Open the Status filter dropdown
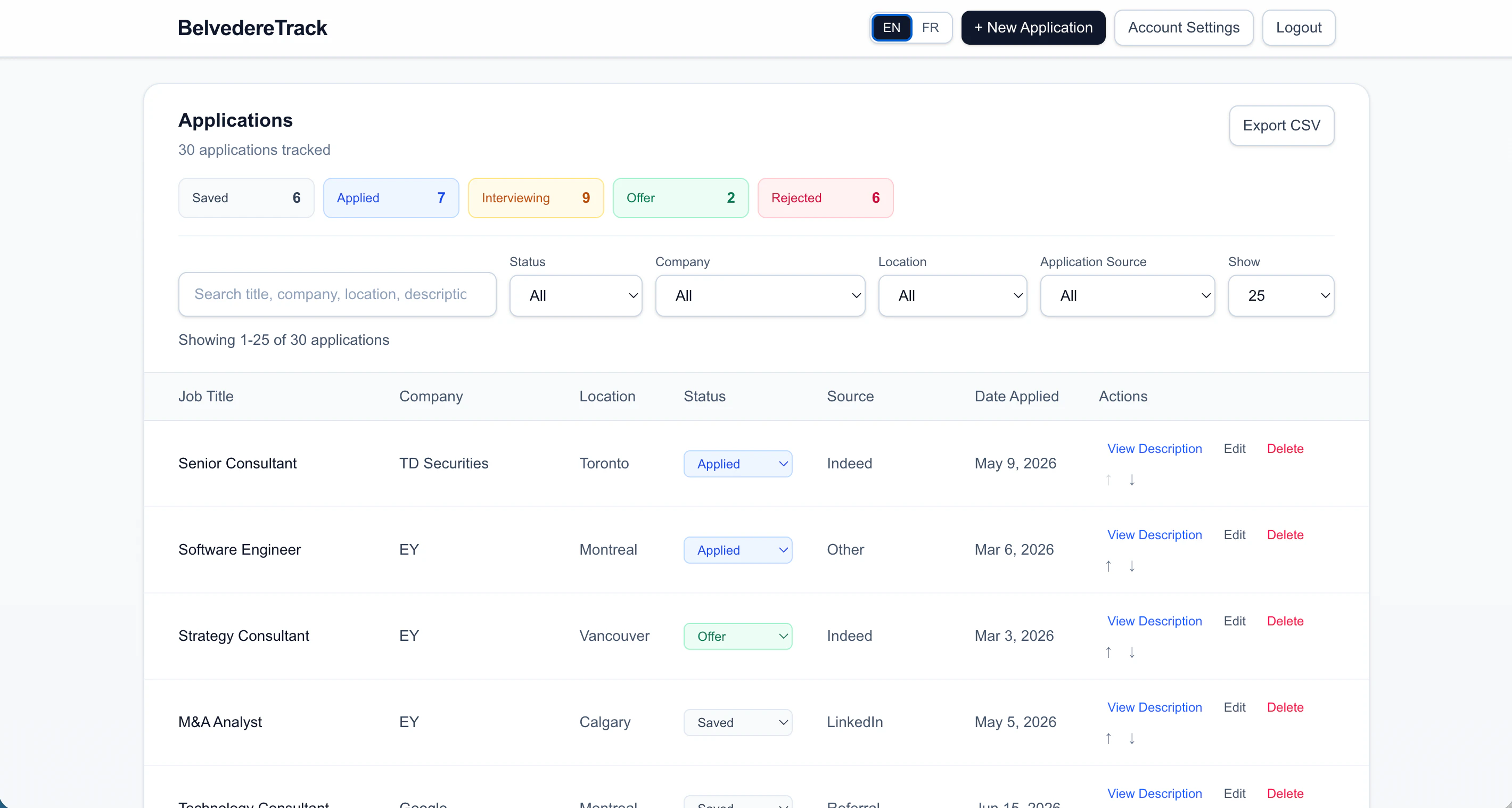 576,296
